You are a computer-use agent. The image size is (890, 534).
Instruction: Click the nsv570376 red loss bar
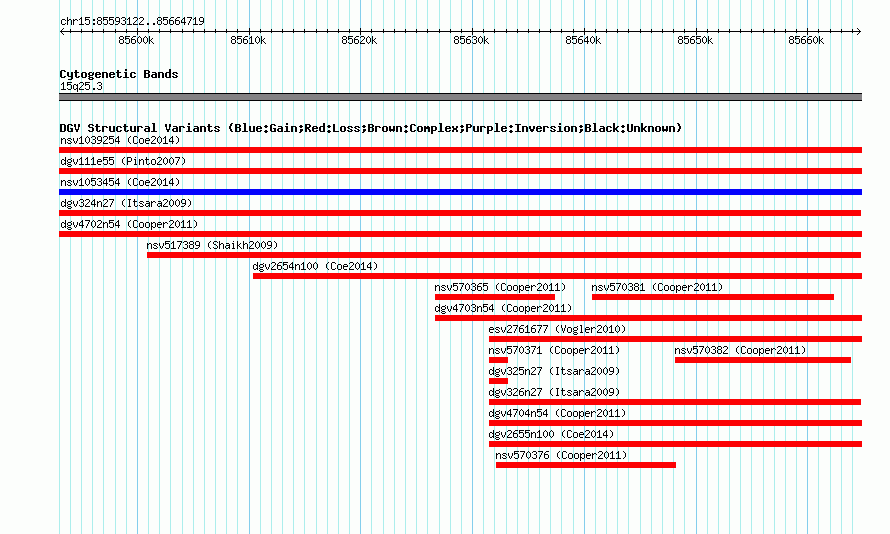586,465
